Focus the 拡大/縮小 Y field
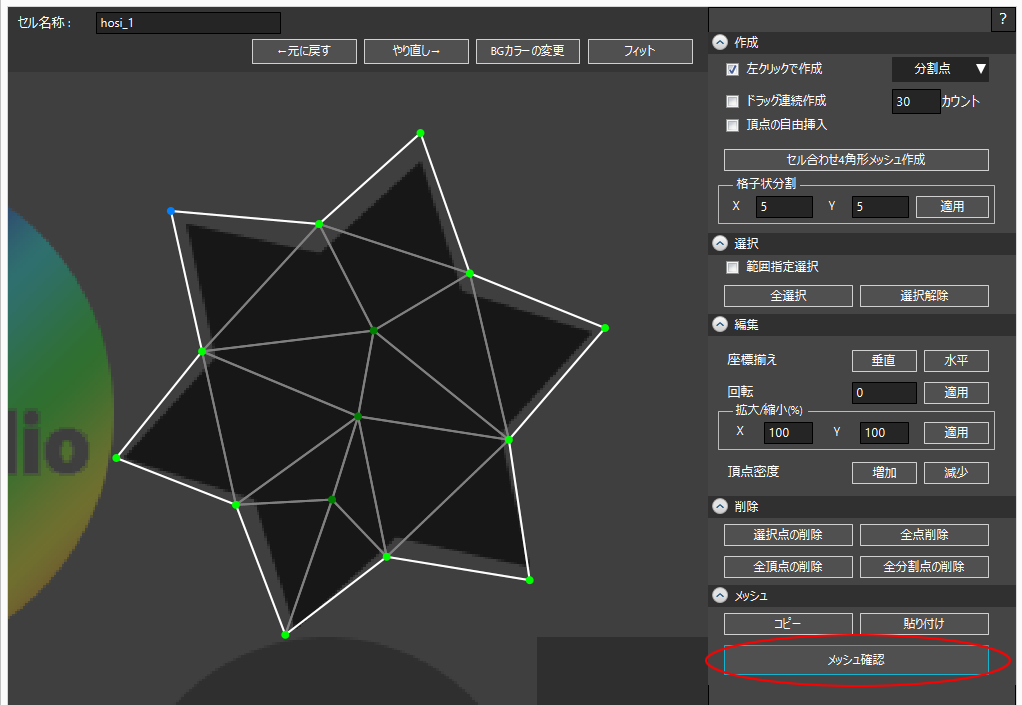Viewport: 1022px width, 705px height. 884,433
